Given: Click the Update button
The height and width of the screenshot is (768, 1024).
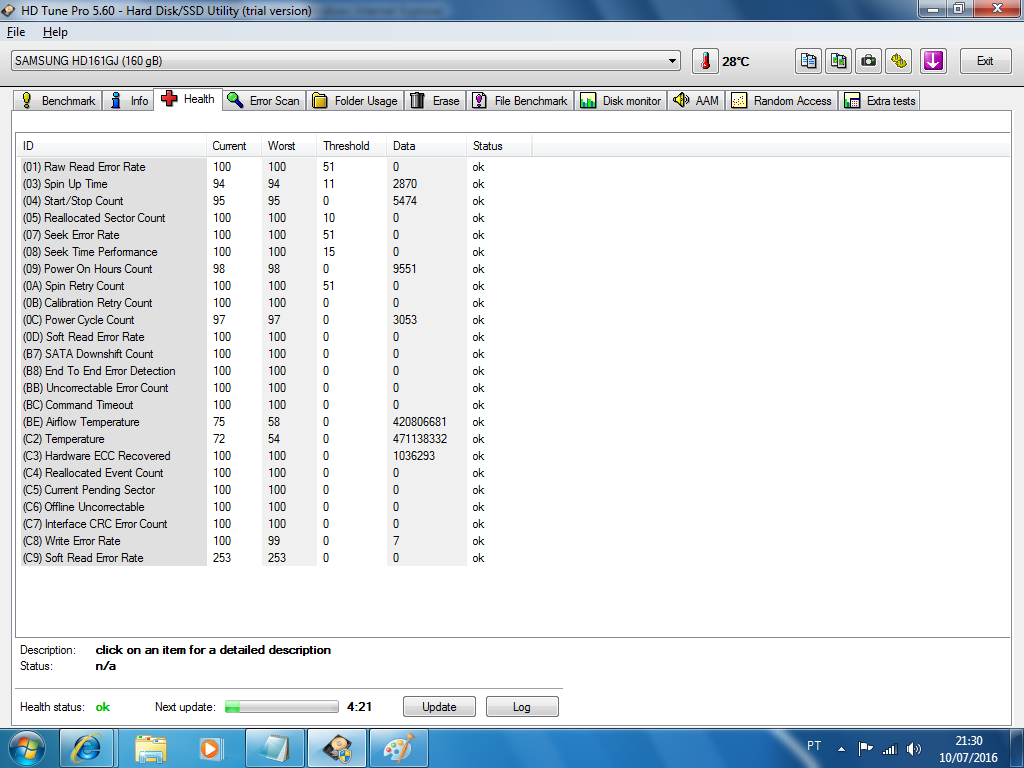Looking at the screenshot, I should coord(440,707).
